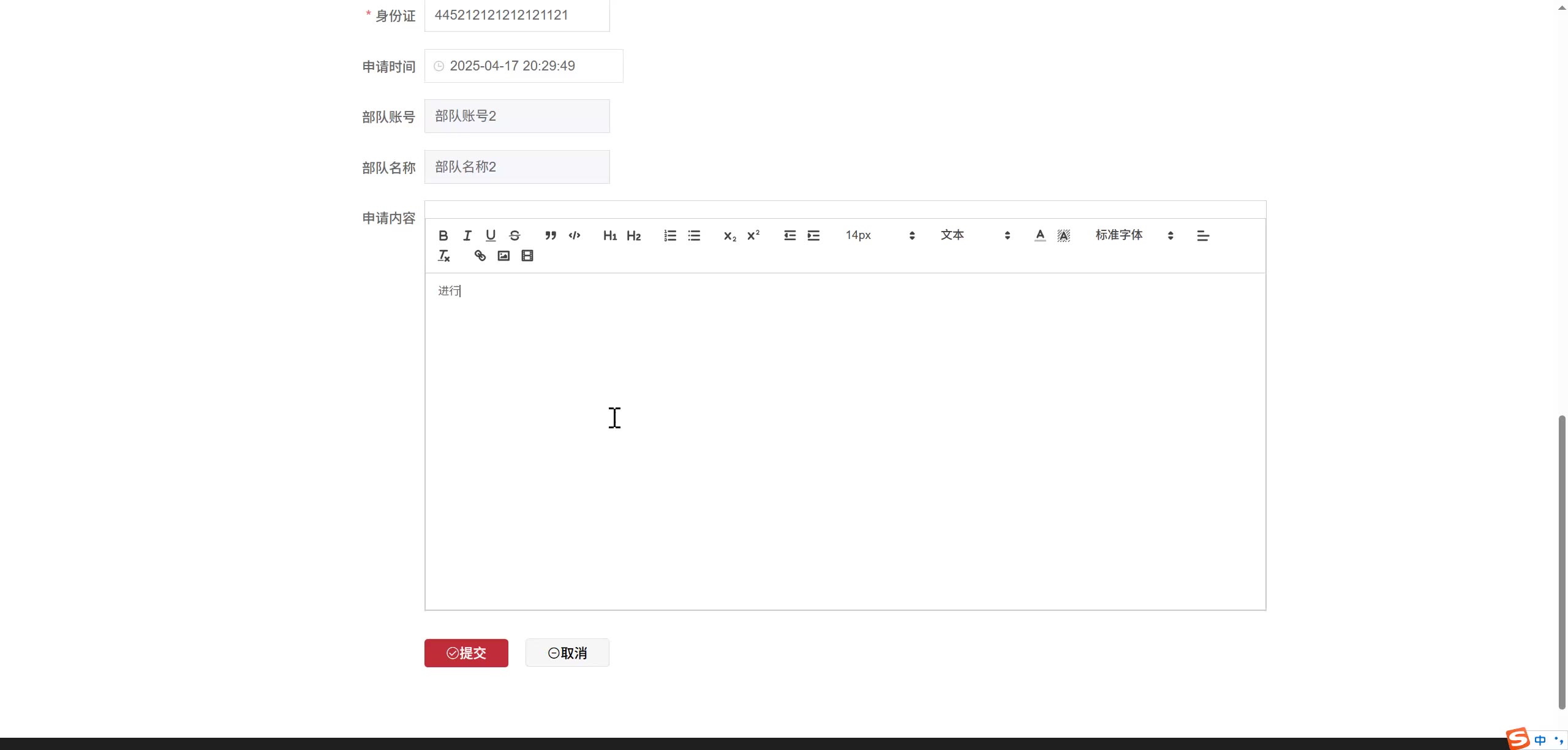Insert a hyperlink
Viewport: 1568px width, 750px height.
[480, 256]
